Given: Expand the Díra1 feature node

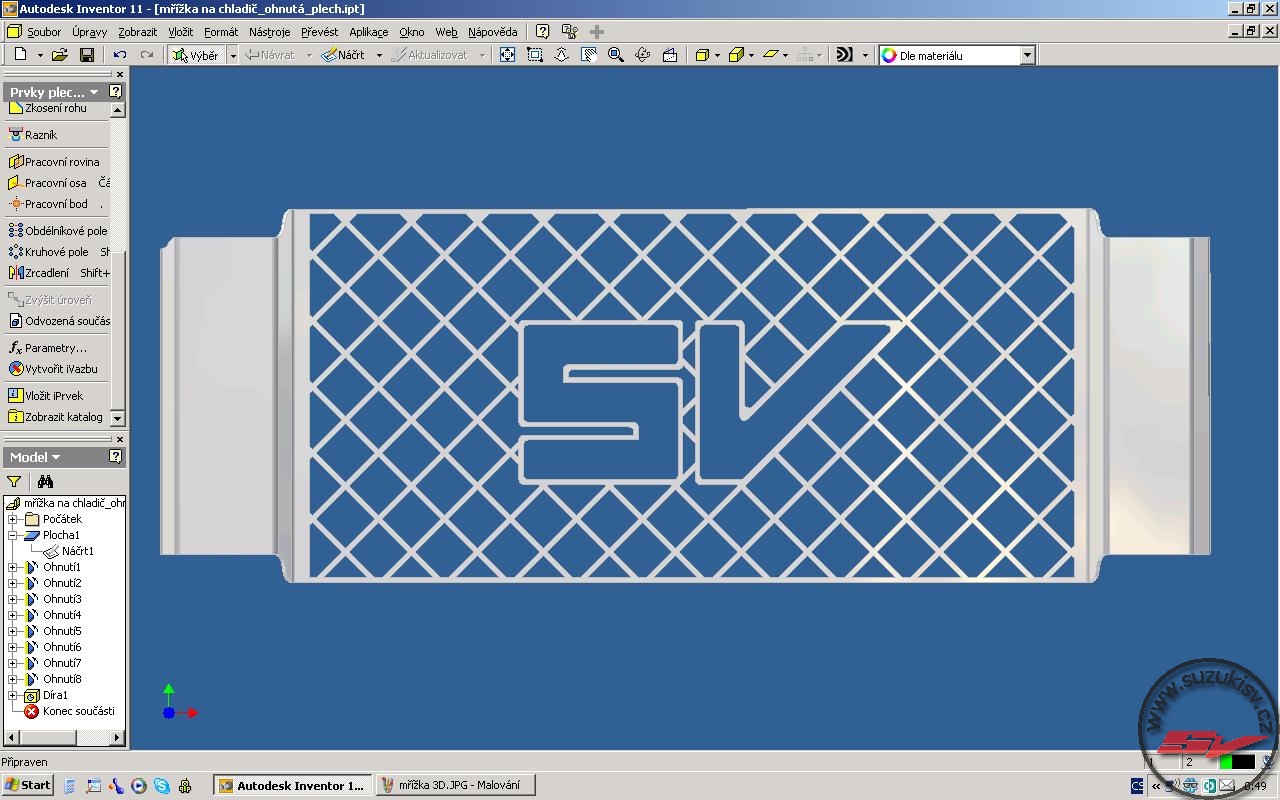Looking at the screenshot, I should click(13, 695).
